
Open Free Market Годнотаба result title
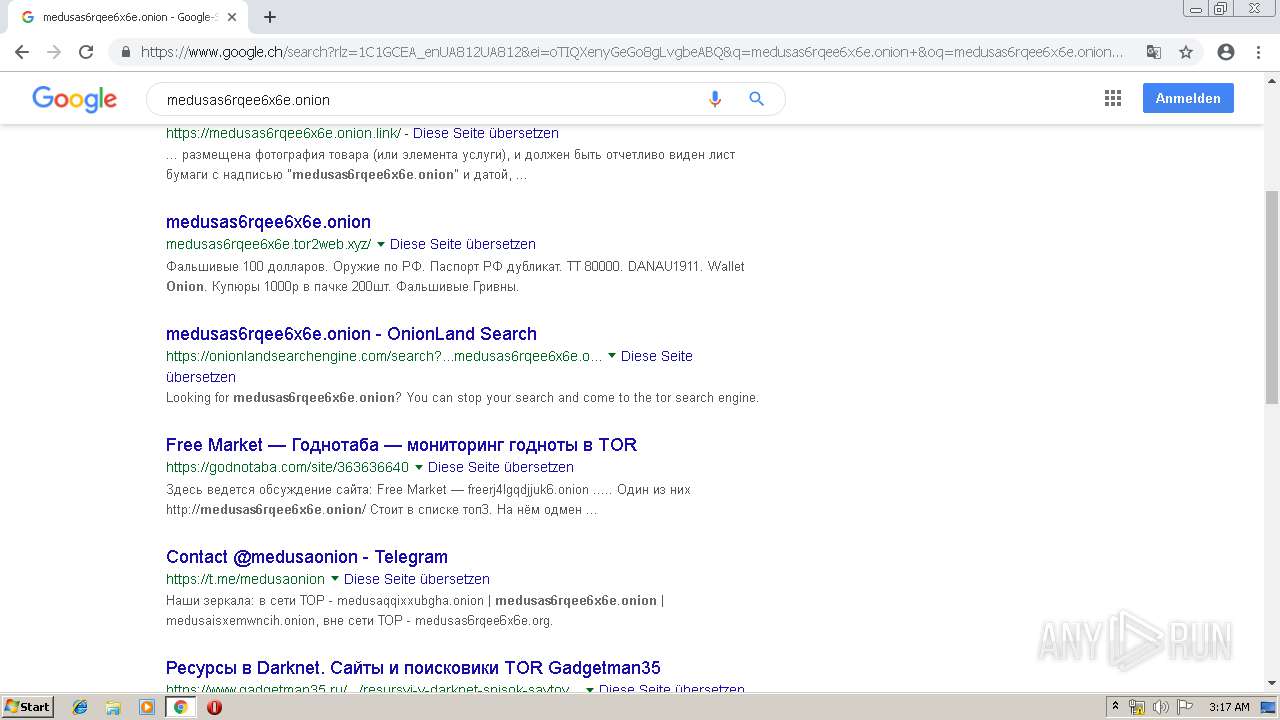(x=401, y=445)
